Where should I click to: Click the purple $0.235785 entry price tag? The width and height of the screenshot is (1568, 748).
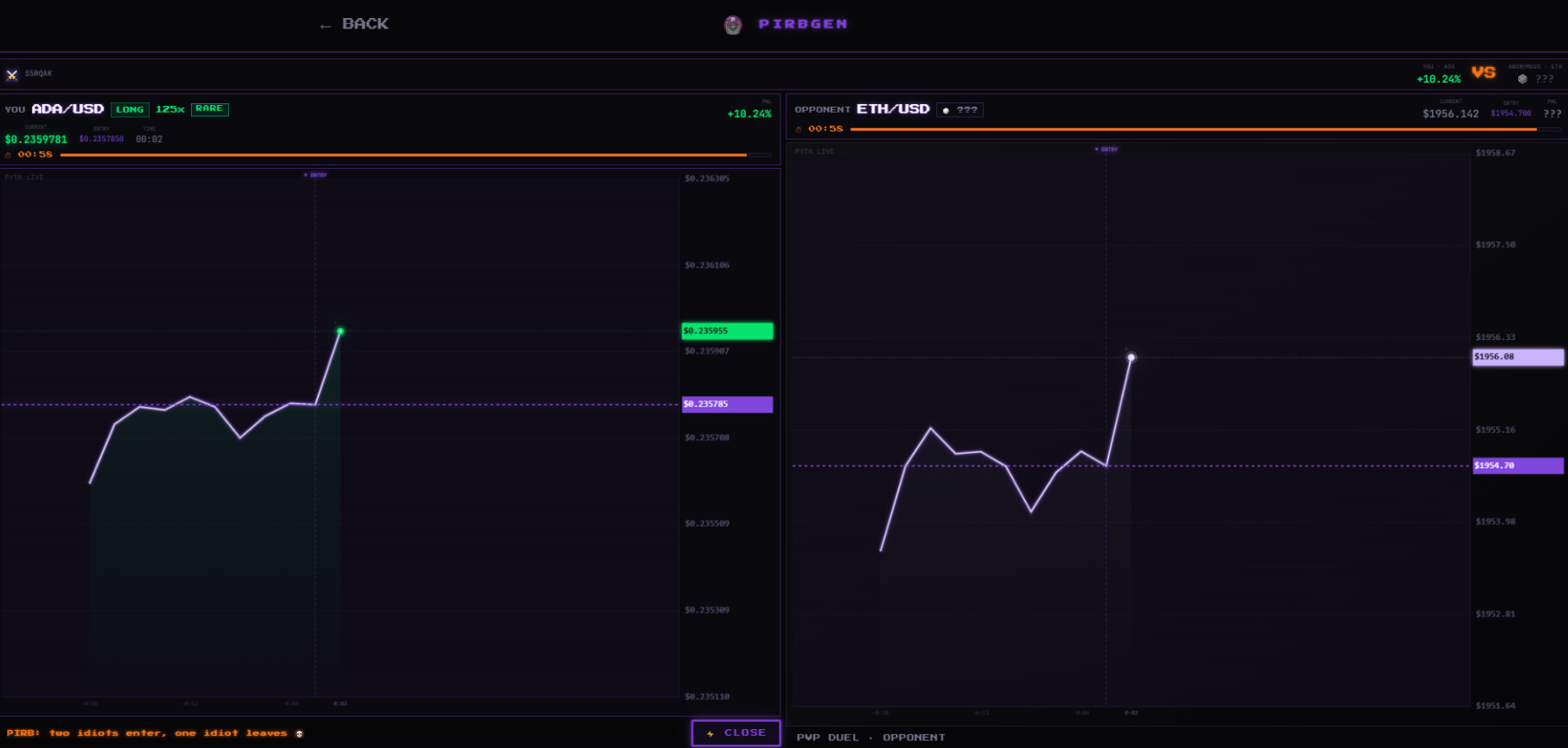727,405
